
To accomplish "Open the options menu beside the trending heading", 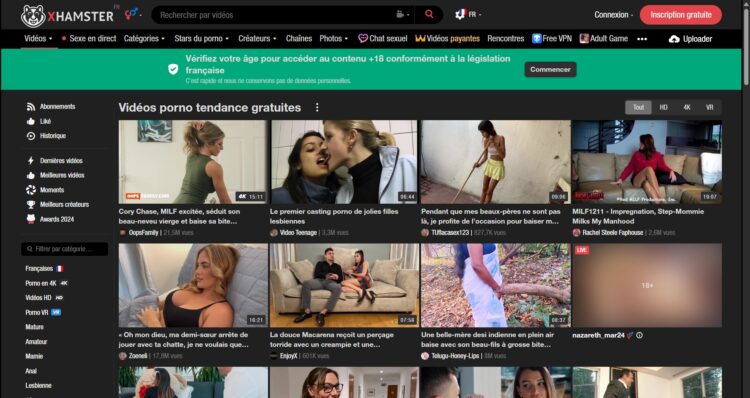I will pyautogui.click(x=317, y=107).
